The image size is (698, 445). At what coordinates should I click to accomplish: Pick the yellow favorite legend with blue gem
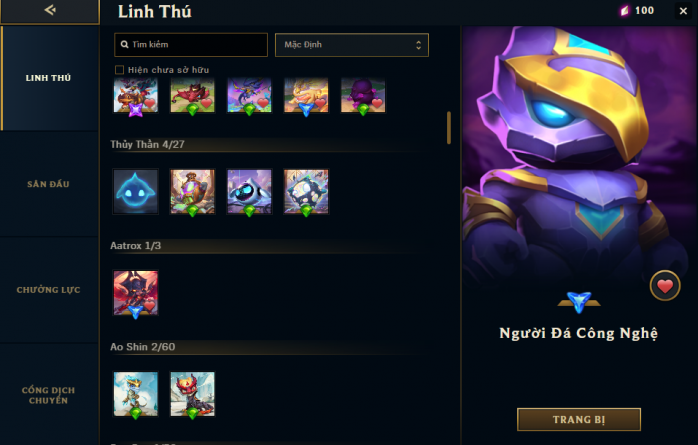[306, 95]
